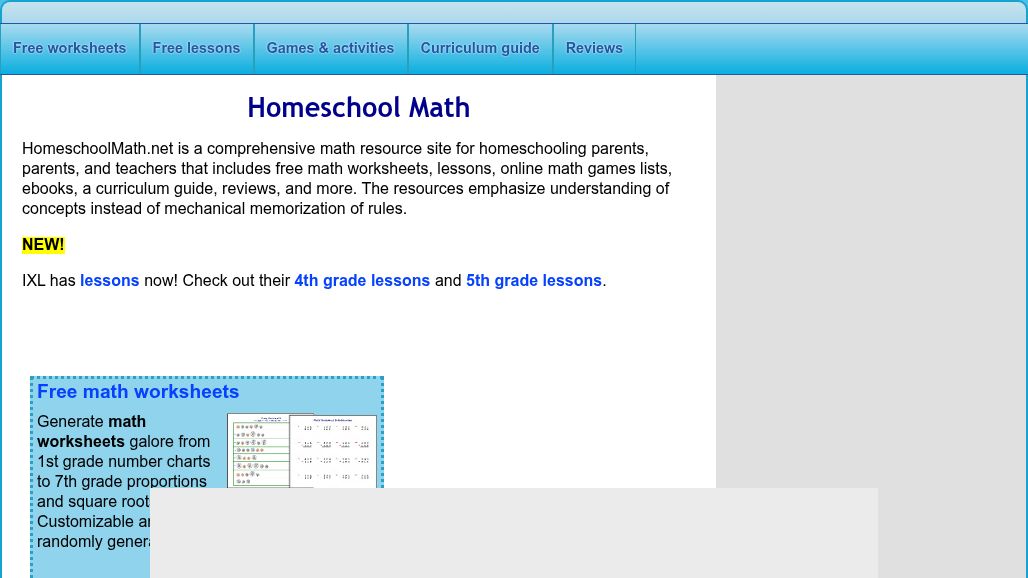1028x578 pixels.
Task: Open the 5th grade lessons link
Action: click(x=534, y=280)
